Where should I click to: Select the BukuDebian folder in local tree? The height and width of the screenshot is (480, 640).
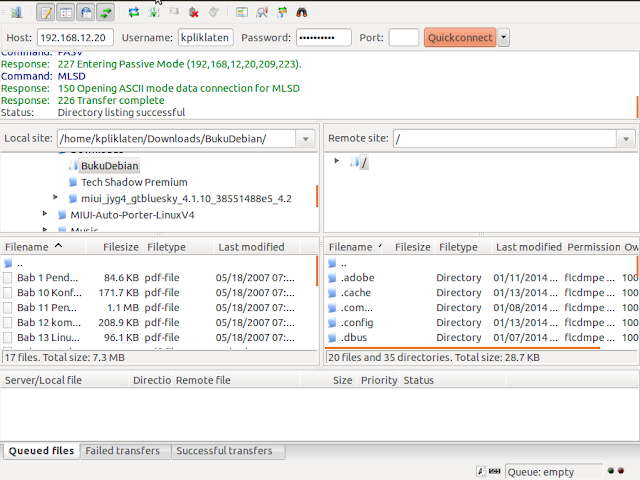(109, 166)
